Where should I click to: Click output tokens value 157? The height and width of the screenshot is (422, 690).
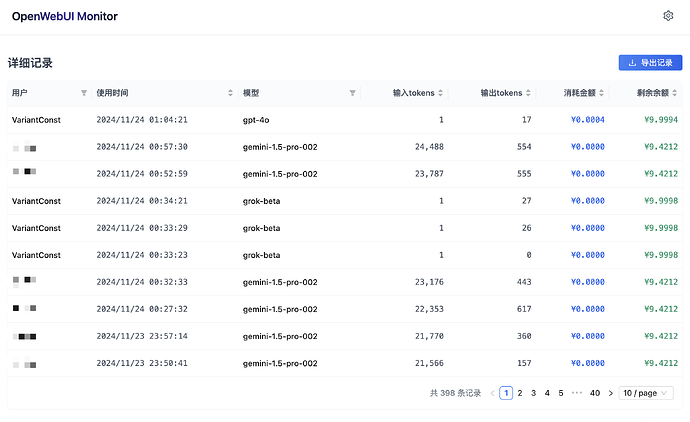[524, 363]
